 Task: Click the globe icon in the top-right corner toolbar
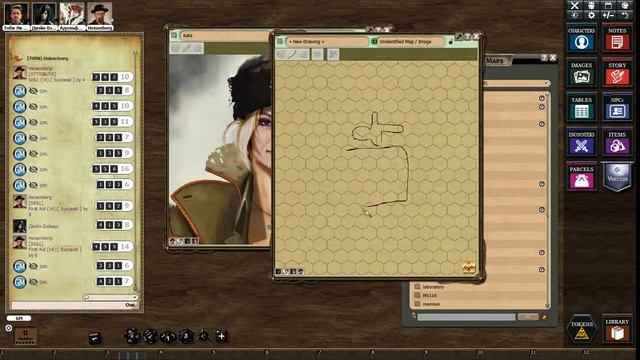click(625, 5)
